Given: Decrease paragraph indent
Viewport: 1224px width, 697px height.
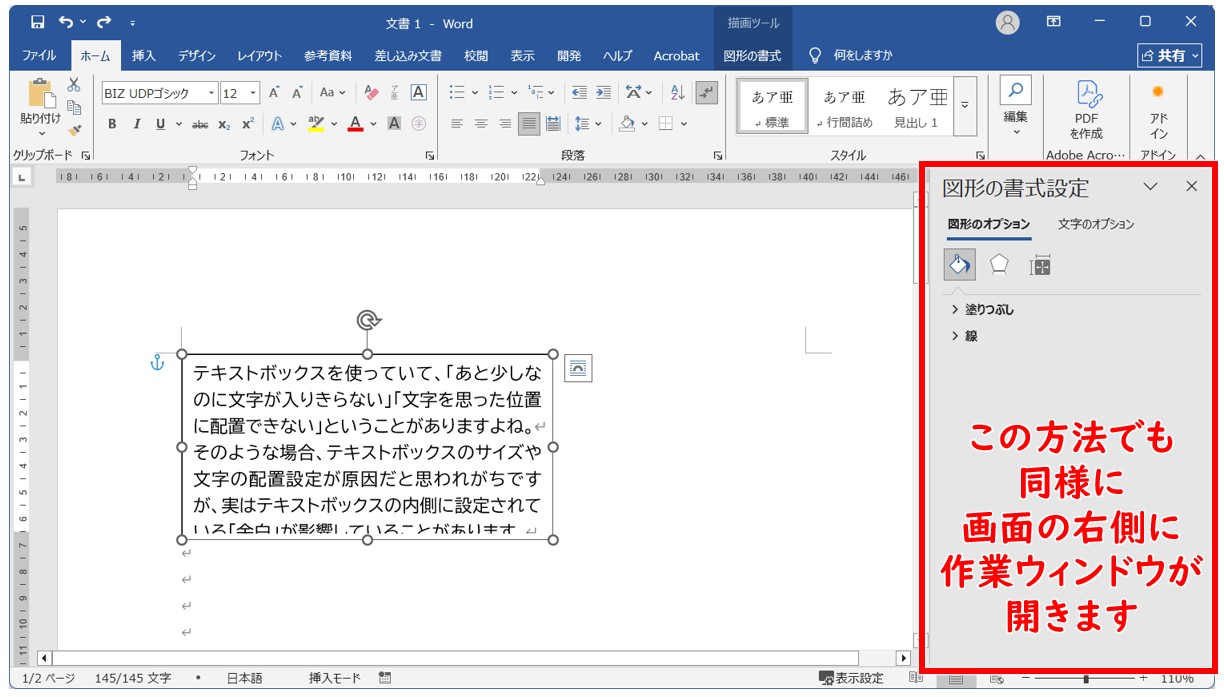Looking at the screenshot, I should (579, 93).
